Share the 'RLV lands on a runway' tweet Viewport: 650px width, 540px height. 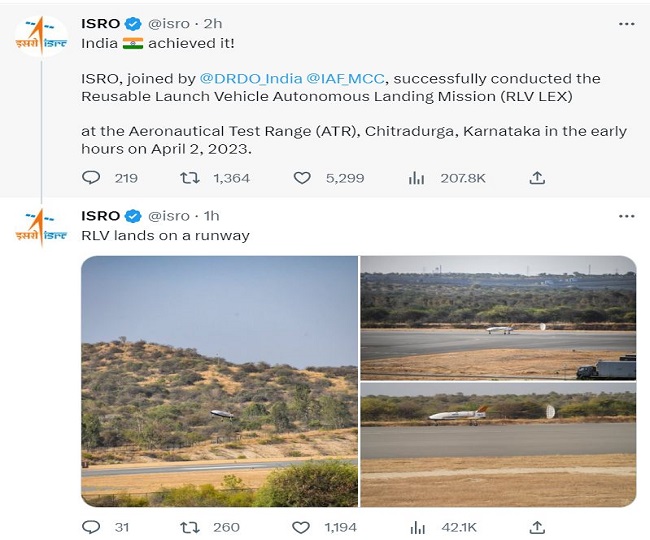537,526
